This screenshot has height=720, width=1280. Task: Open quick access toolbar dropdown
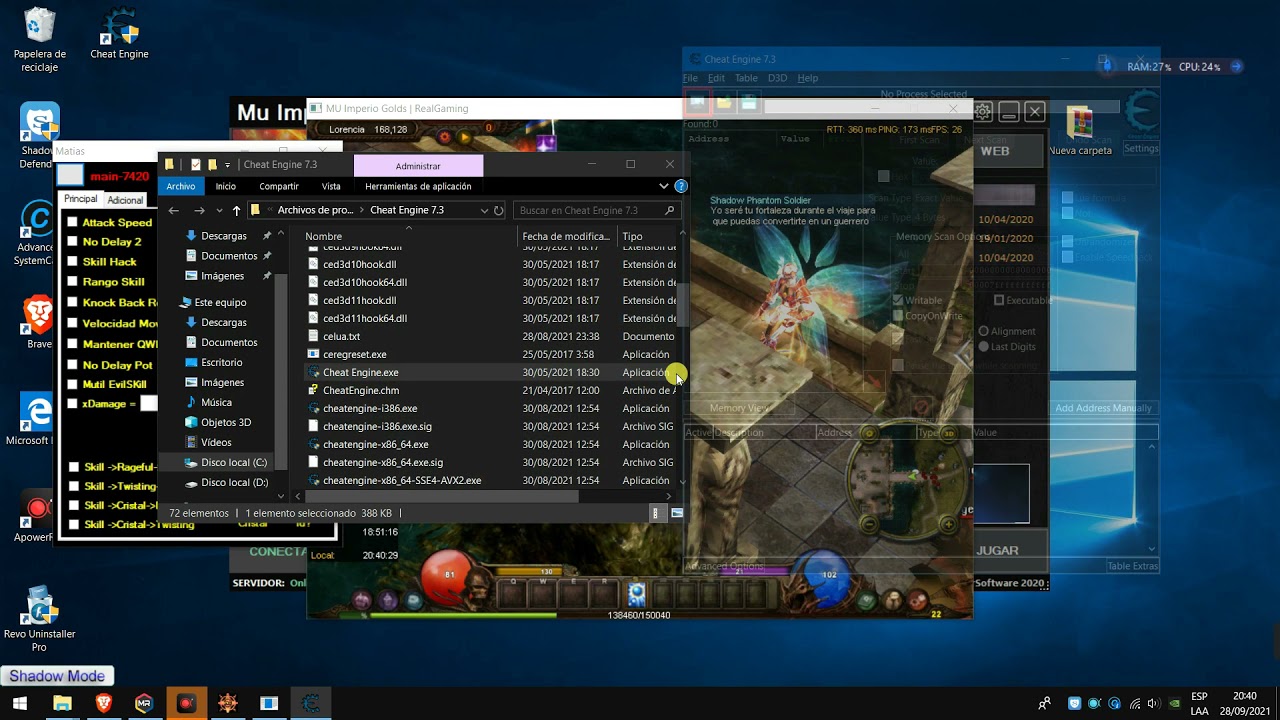[x=228, y=165]
